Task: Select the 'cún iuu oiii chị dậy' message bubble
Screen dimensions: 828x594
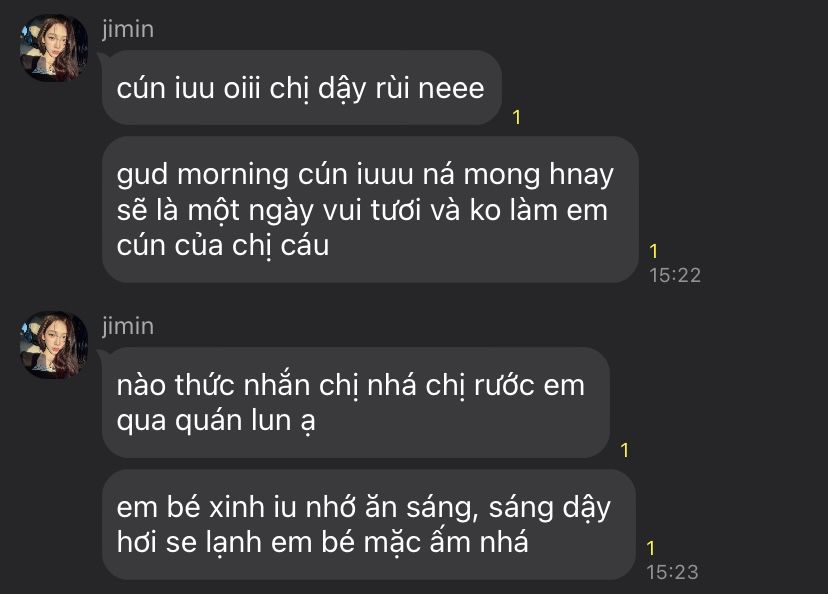Action: (302, 88)
